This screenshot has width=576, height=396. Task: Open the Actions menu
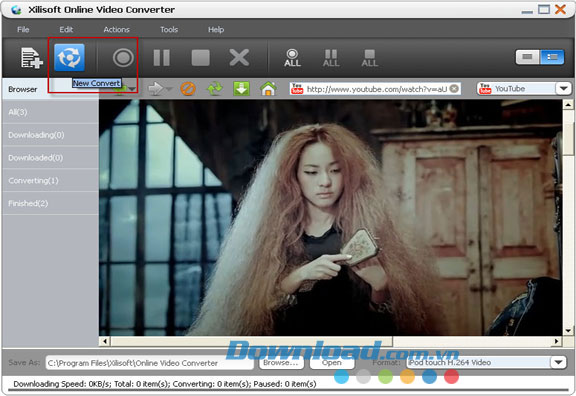coord(116,30)
